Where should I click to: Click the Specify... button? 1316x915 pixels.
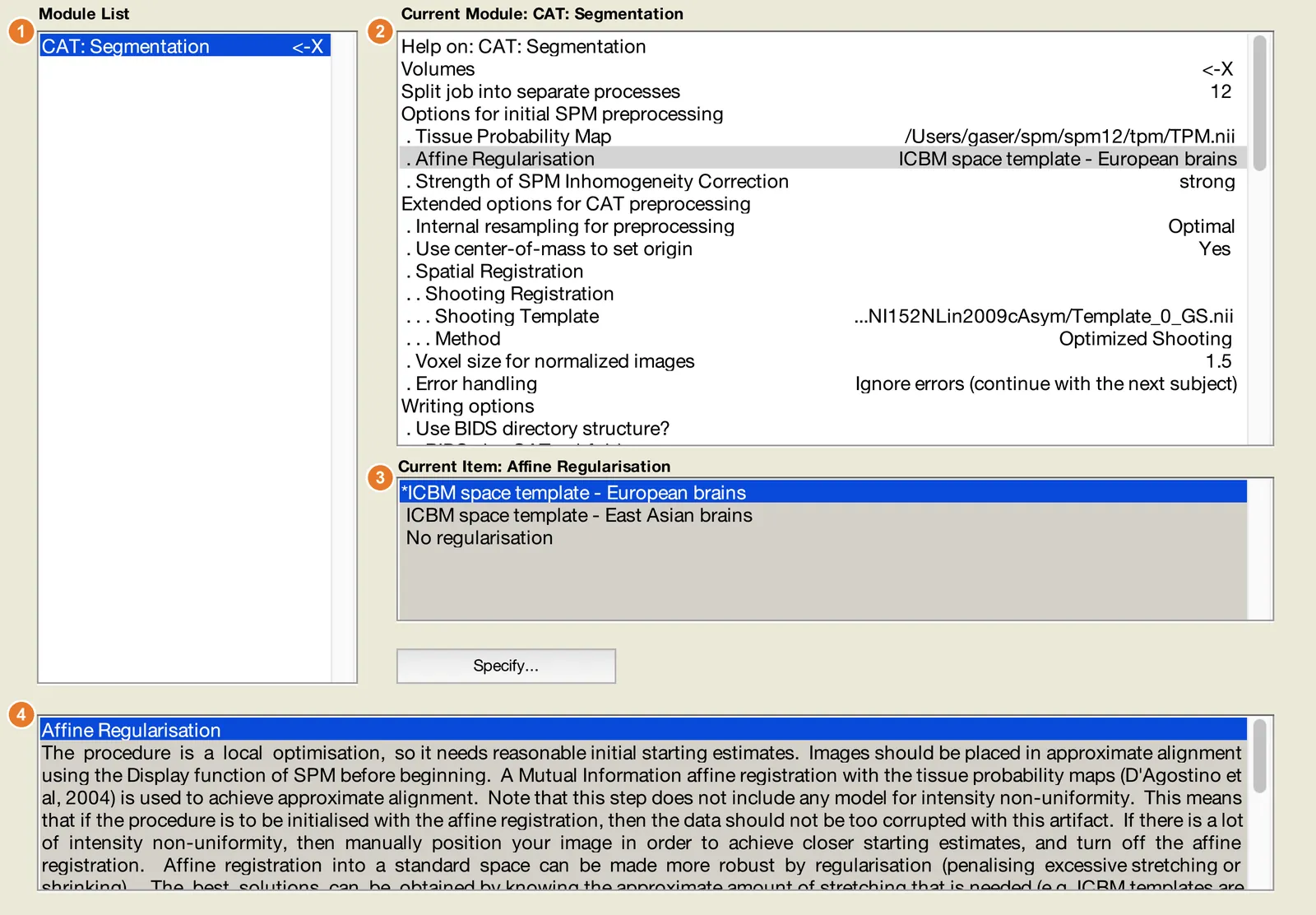point(506,666)
